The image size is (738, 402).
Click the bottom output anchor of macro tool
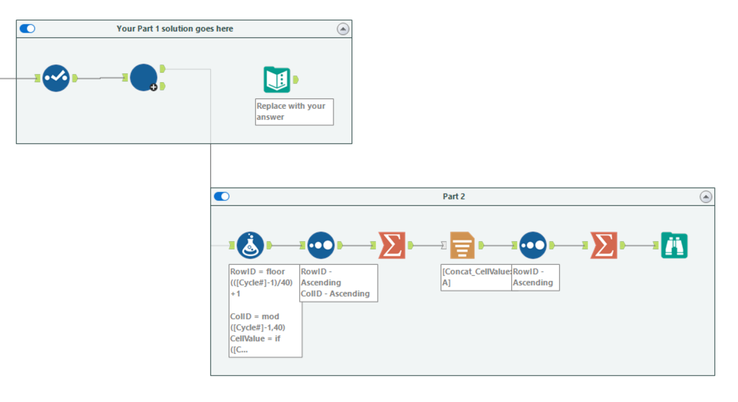point(162,86)
